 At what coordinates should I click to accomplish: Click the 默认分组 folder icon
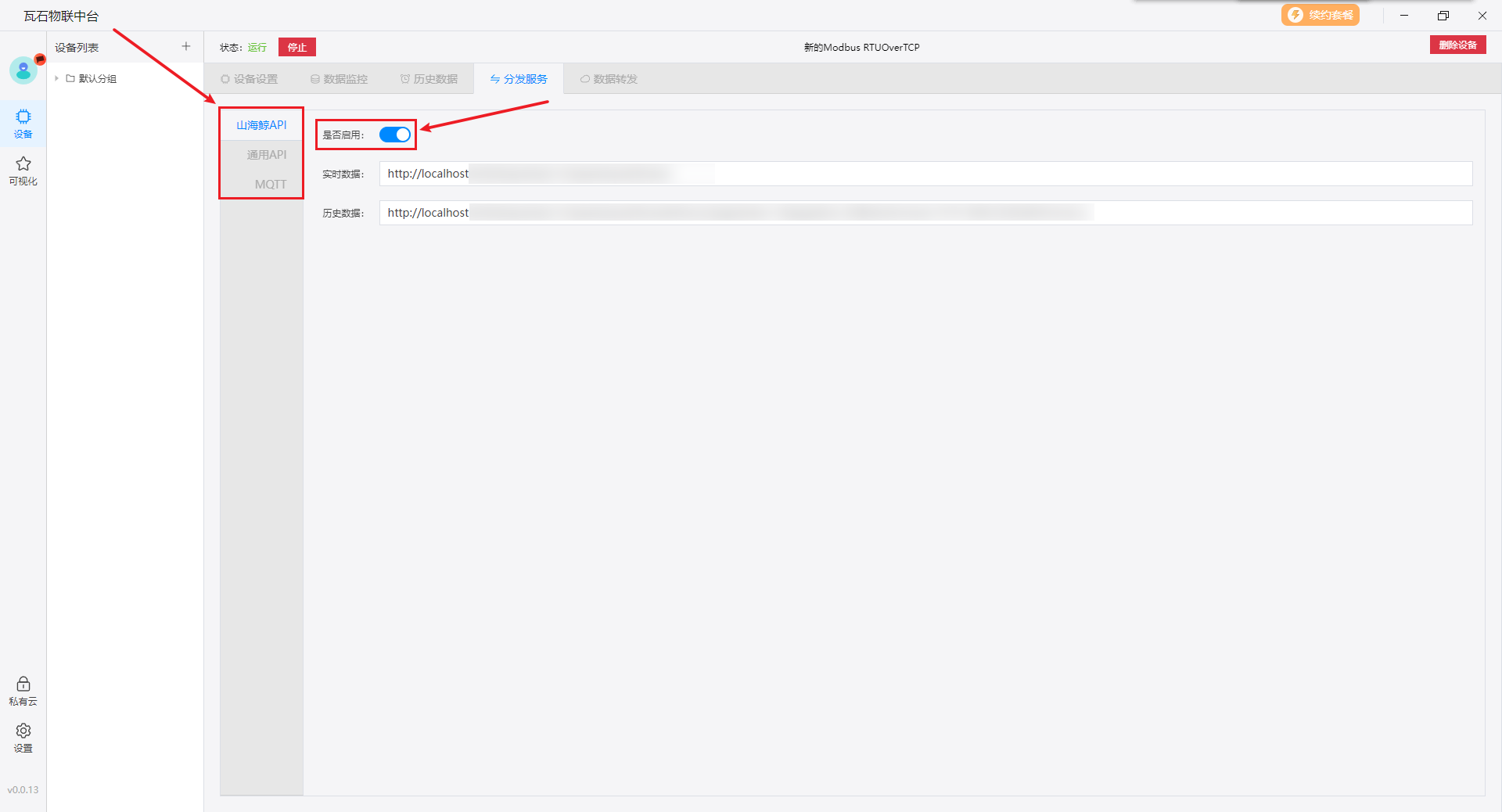point(70,78)
